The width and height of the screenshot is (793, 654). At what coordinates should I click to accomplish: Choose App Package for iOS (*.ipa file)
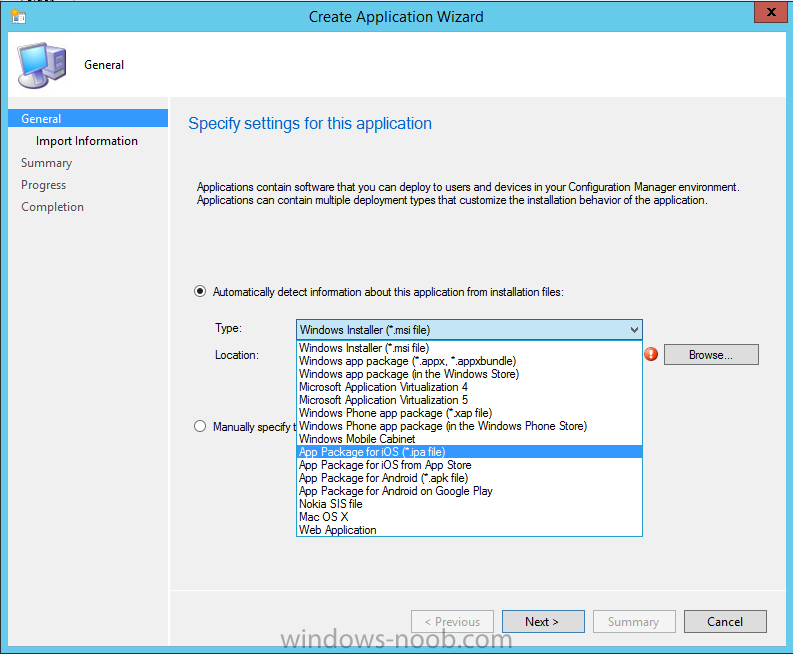(x=469, y=452)
